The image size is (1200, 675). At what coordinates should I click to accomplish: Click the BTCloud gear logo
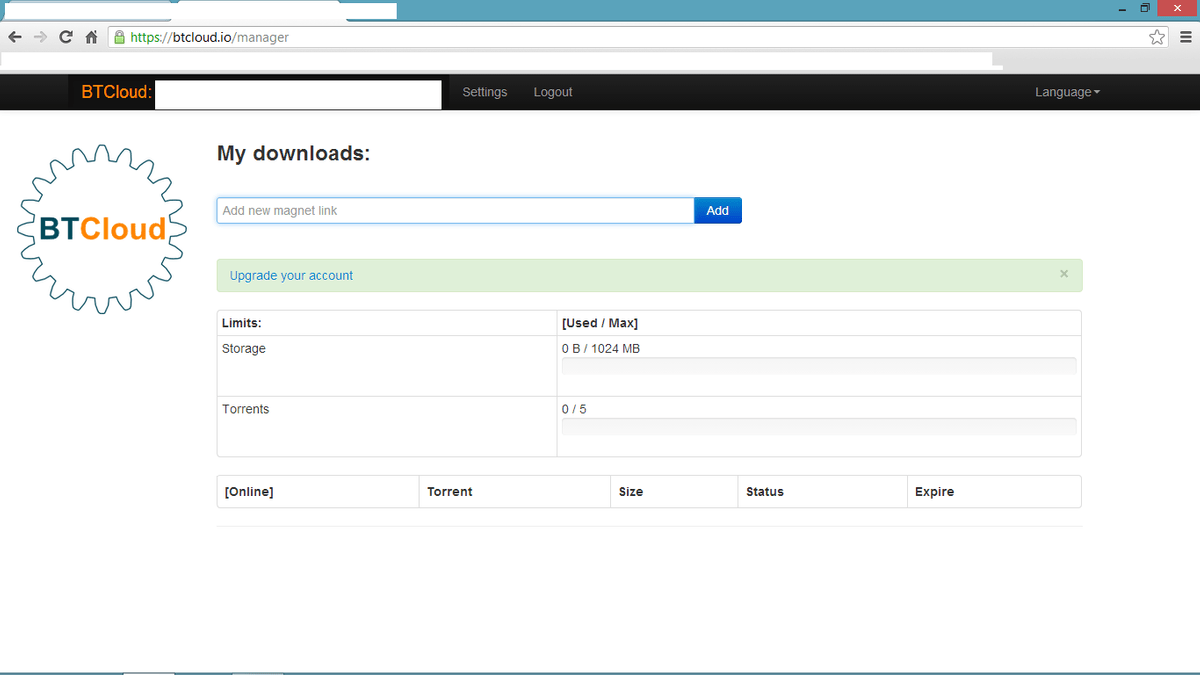pyautogui.click(x=103, y=229)
